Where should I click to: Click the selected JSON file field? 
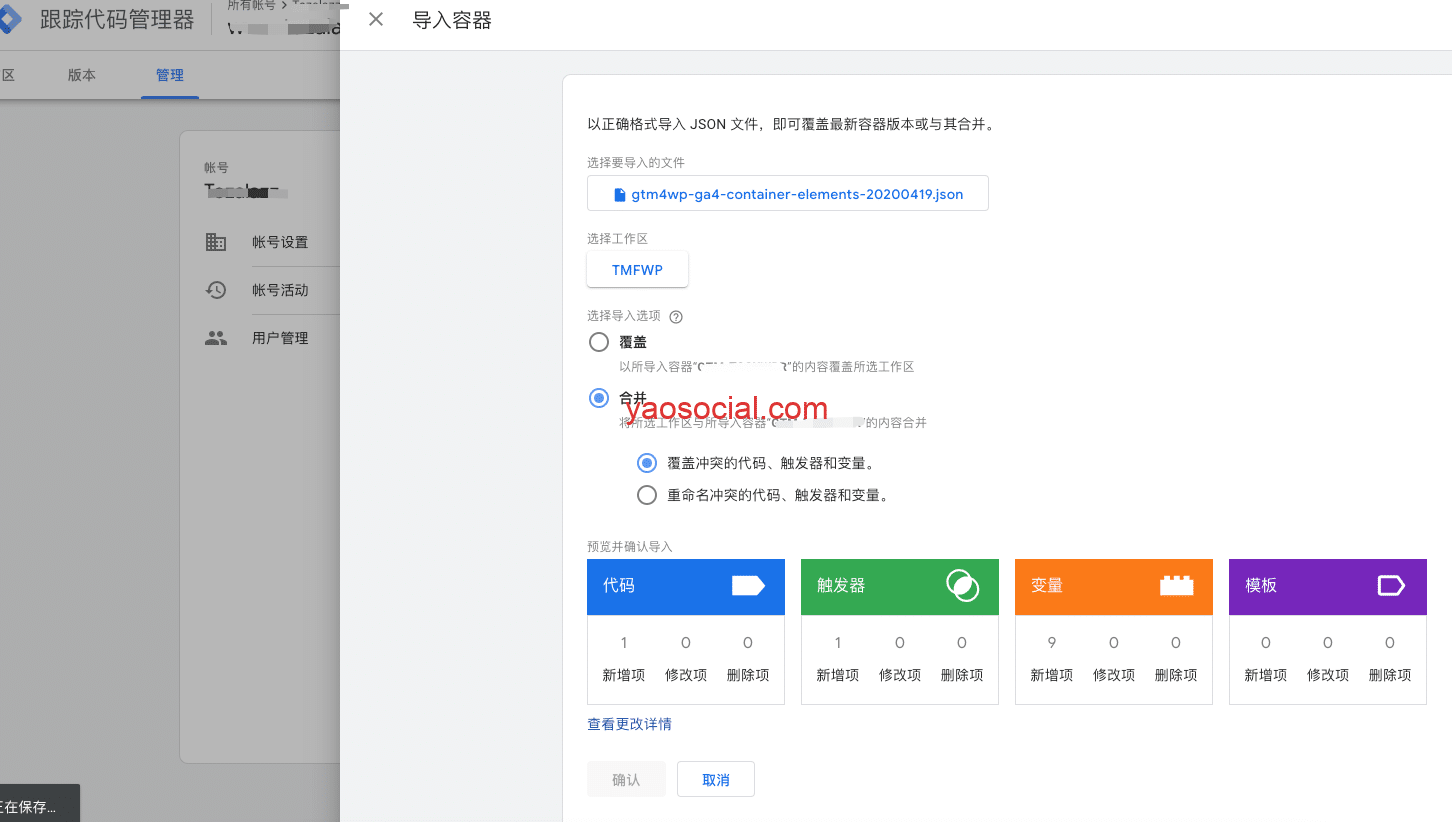click(787, 194)
